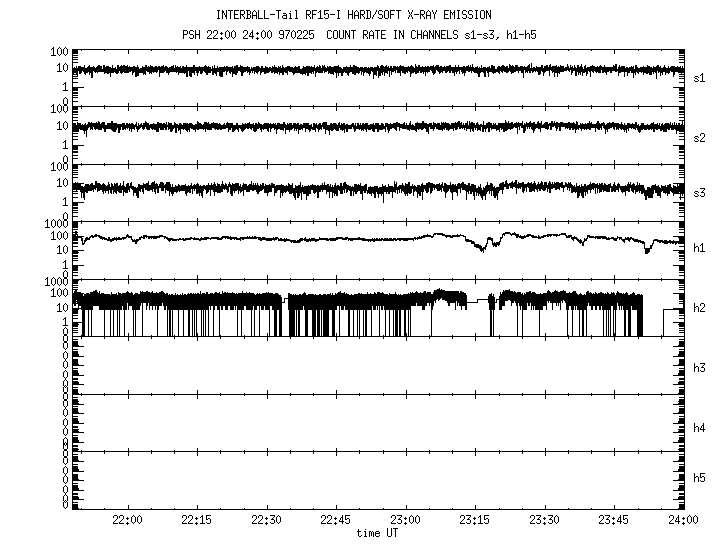
Task: Click the s3 channel label
Action: coord(699,193)
